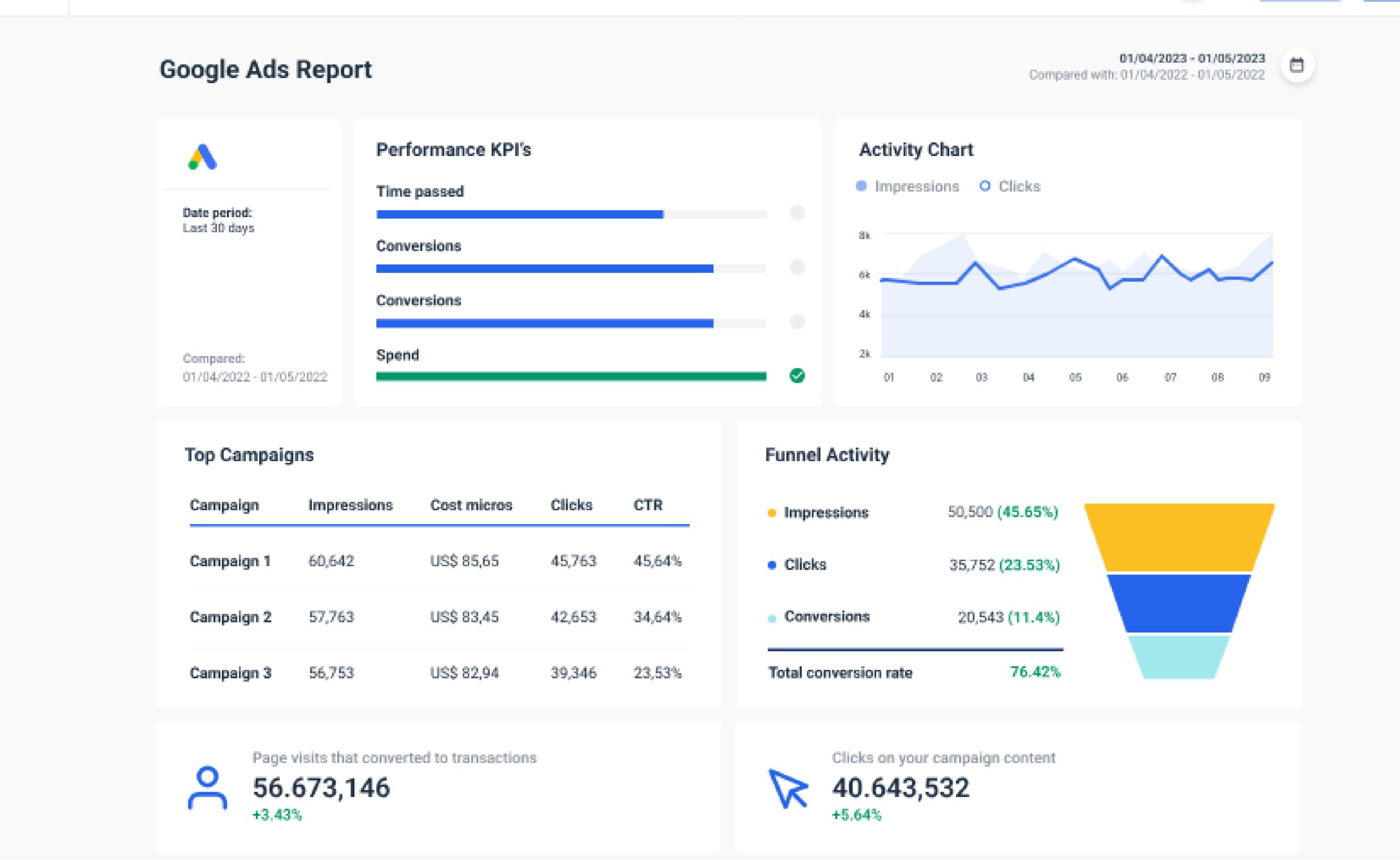Sort by the Campaign column header
This screenshot has height=860, width=1400.
pyautogui.click(x=224, y=505)
